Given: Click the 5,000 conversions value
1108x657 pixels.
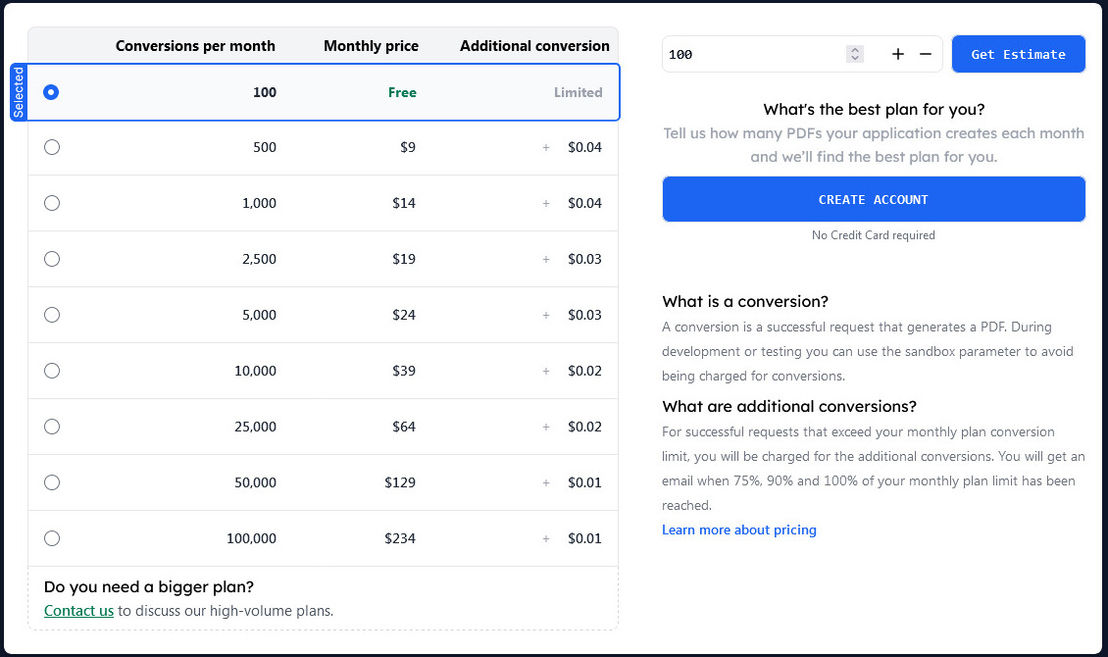Looking at the screenshot, I should coord(259,314).
